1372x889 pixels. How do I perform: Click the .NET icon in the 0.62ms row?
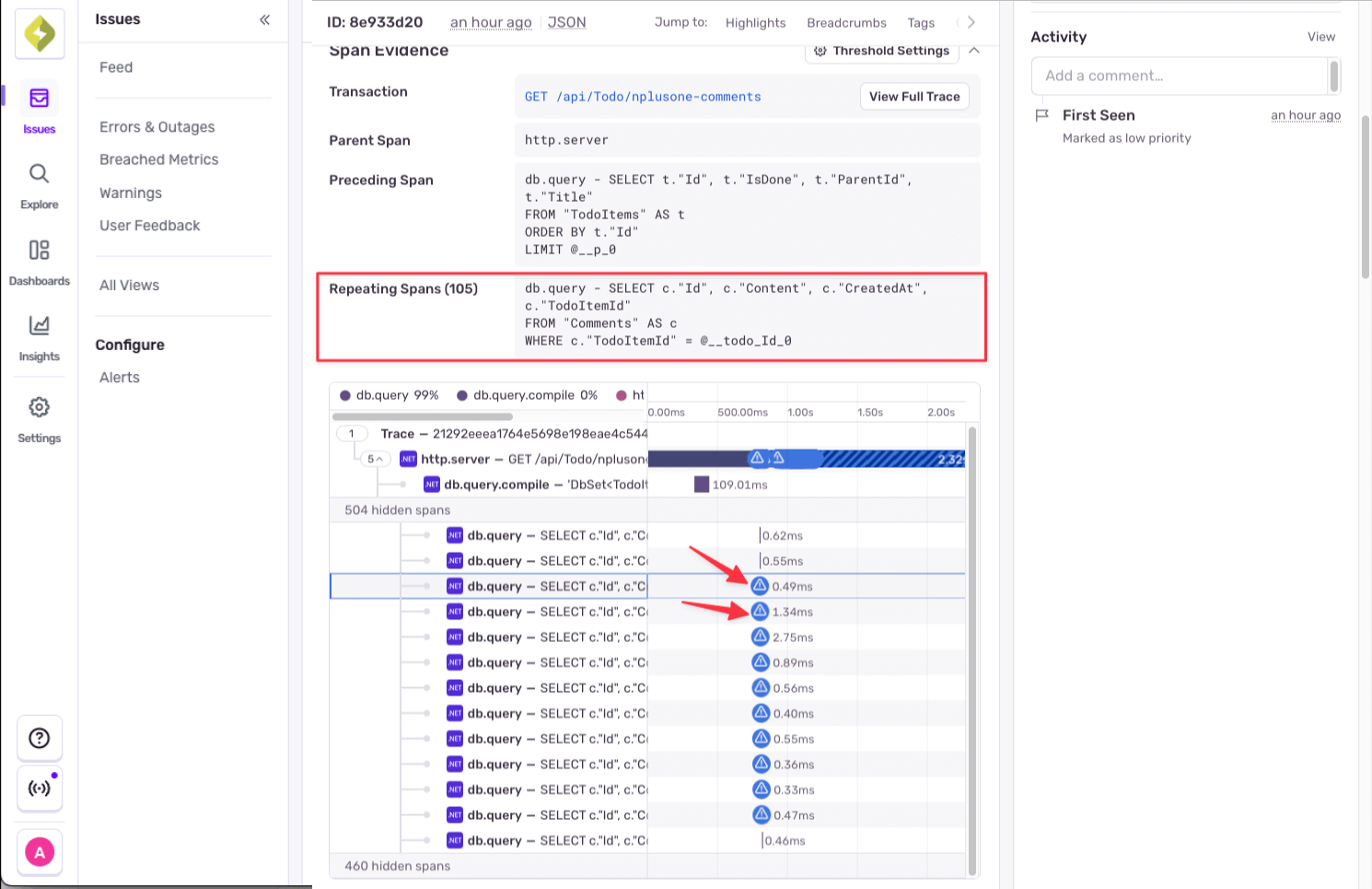point(454,535)
